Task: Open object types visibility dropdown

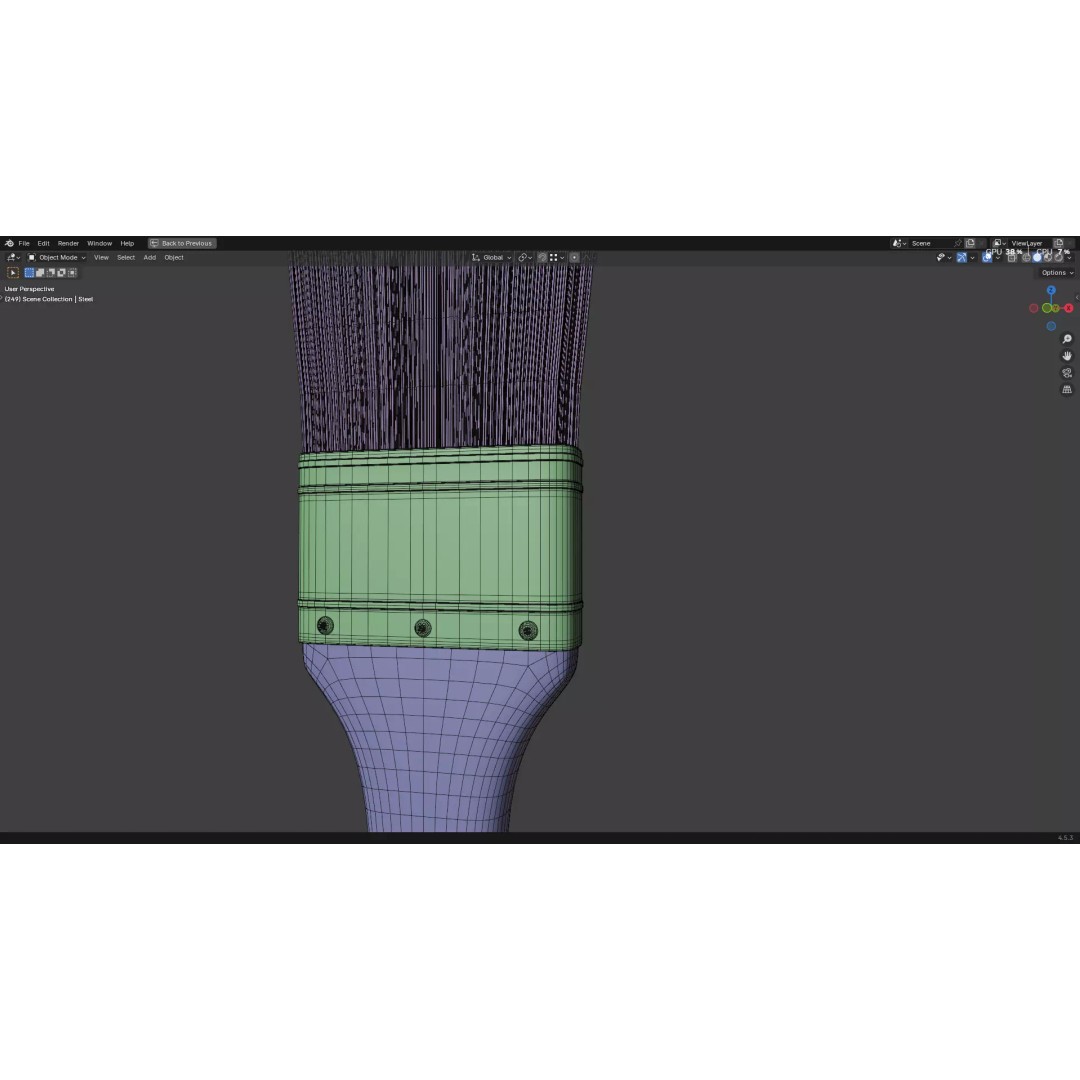Action: pos(944,258)
